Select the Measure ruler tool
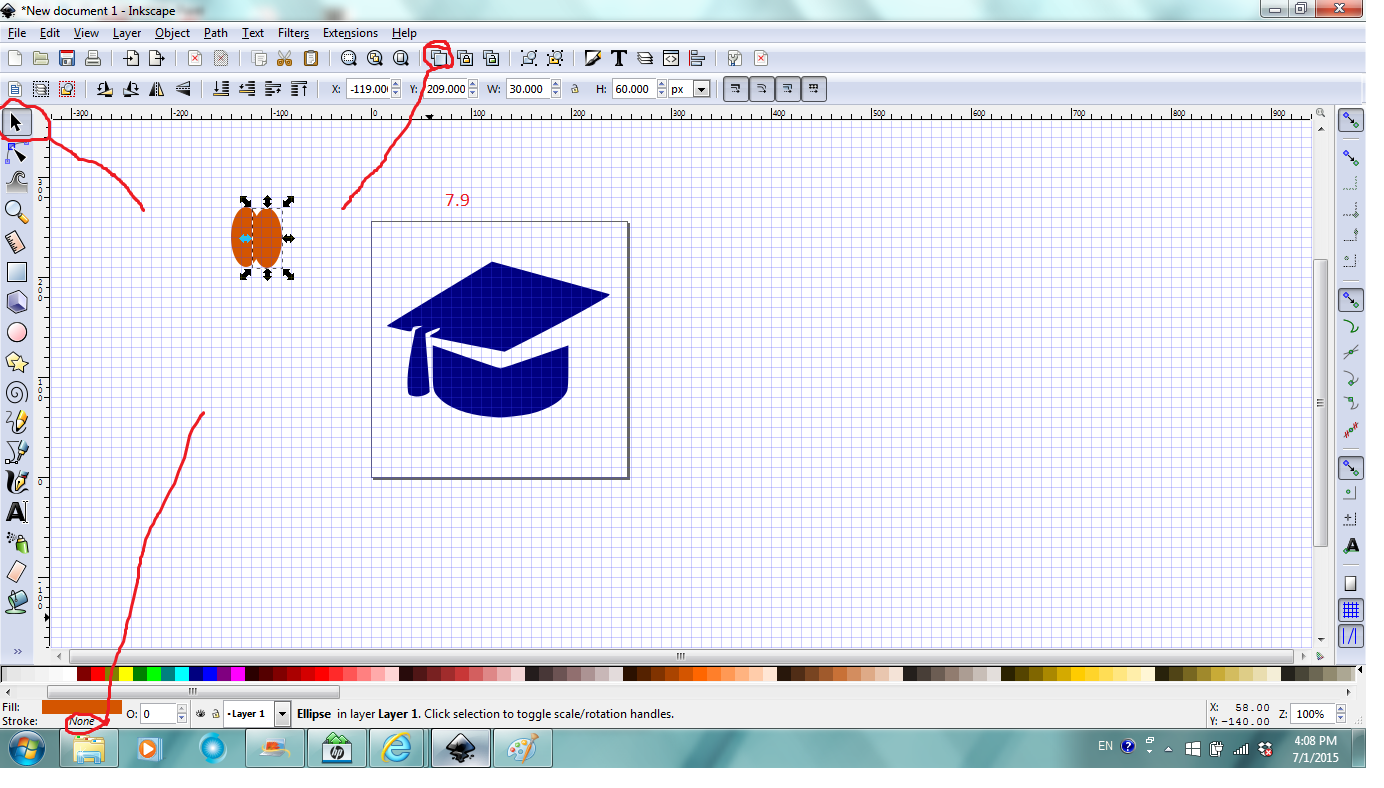This screenshot has width=1384, height=788. tap(16, 242)
